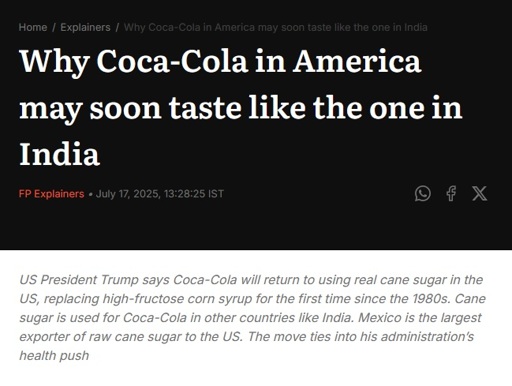The image size is (512, 386).
Task: Open the FP Explainers author page
Action: coord(51,194)
